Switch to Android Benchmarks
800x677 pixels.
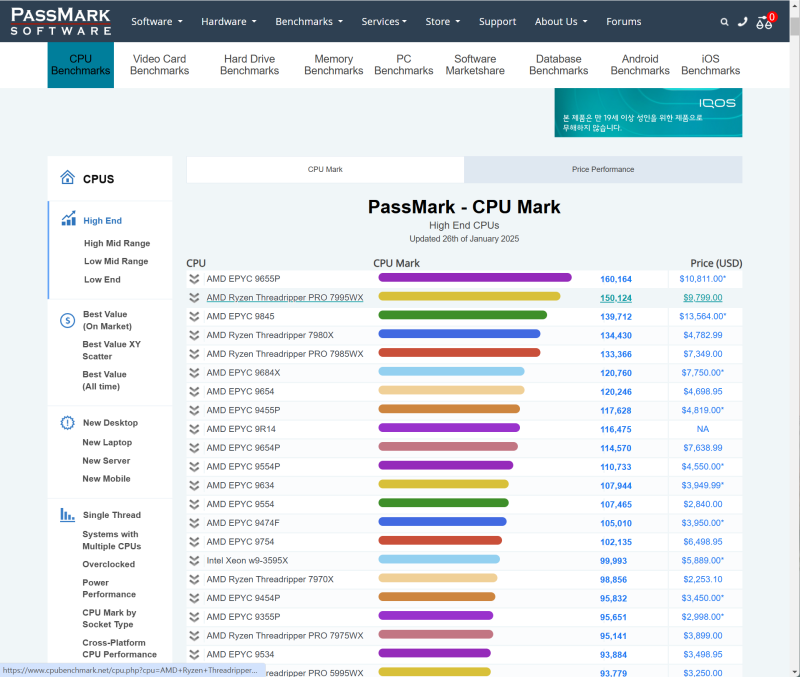coord(640,65)
